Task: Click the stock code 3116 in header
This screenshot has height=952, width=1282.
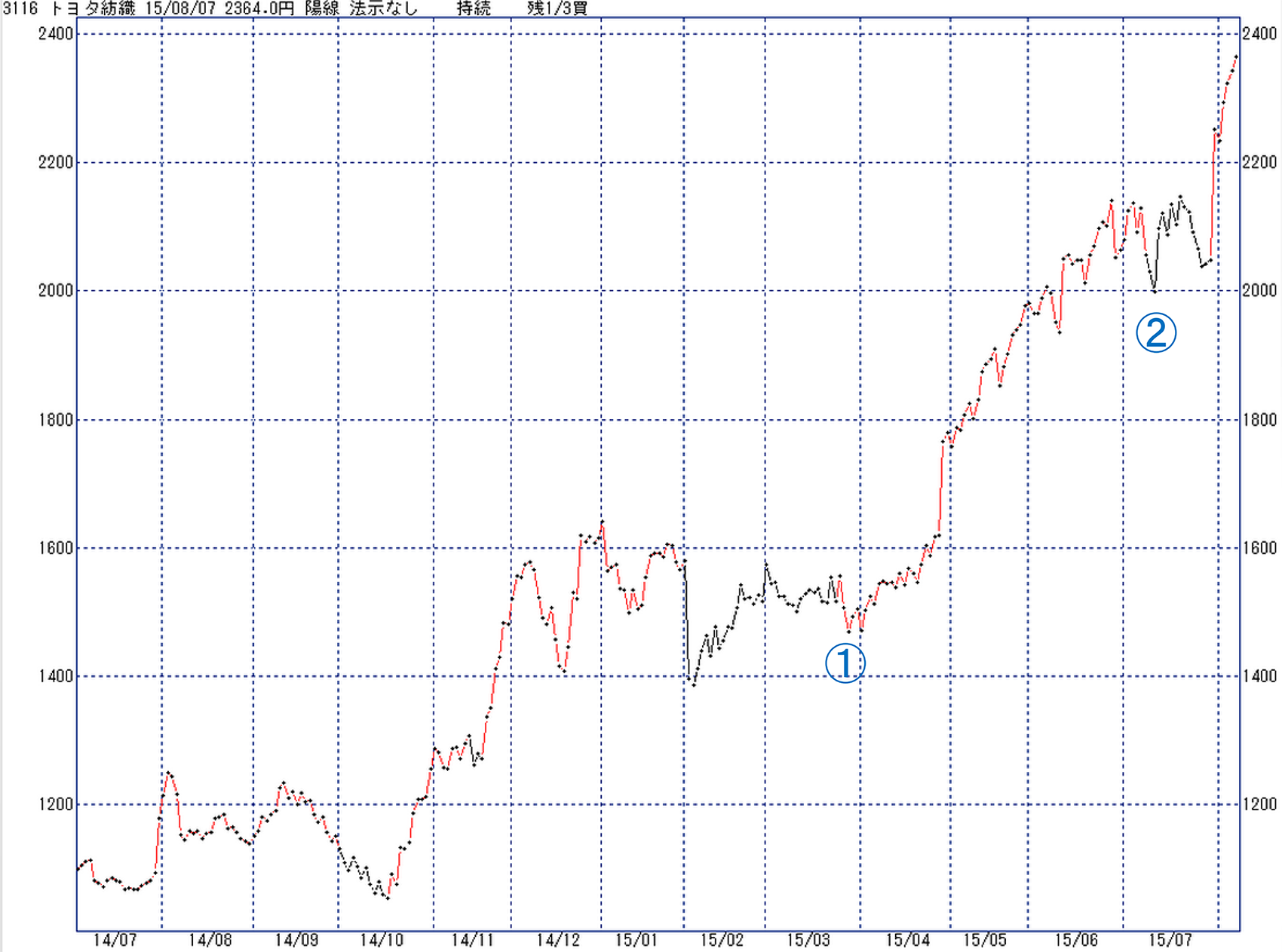Action: 20,9
